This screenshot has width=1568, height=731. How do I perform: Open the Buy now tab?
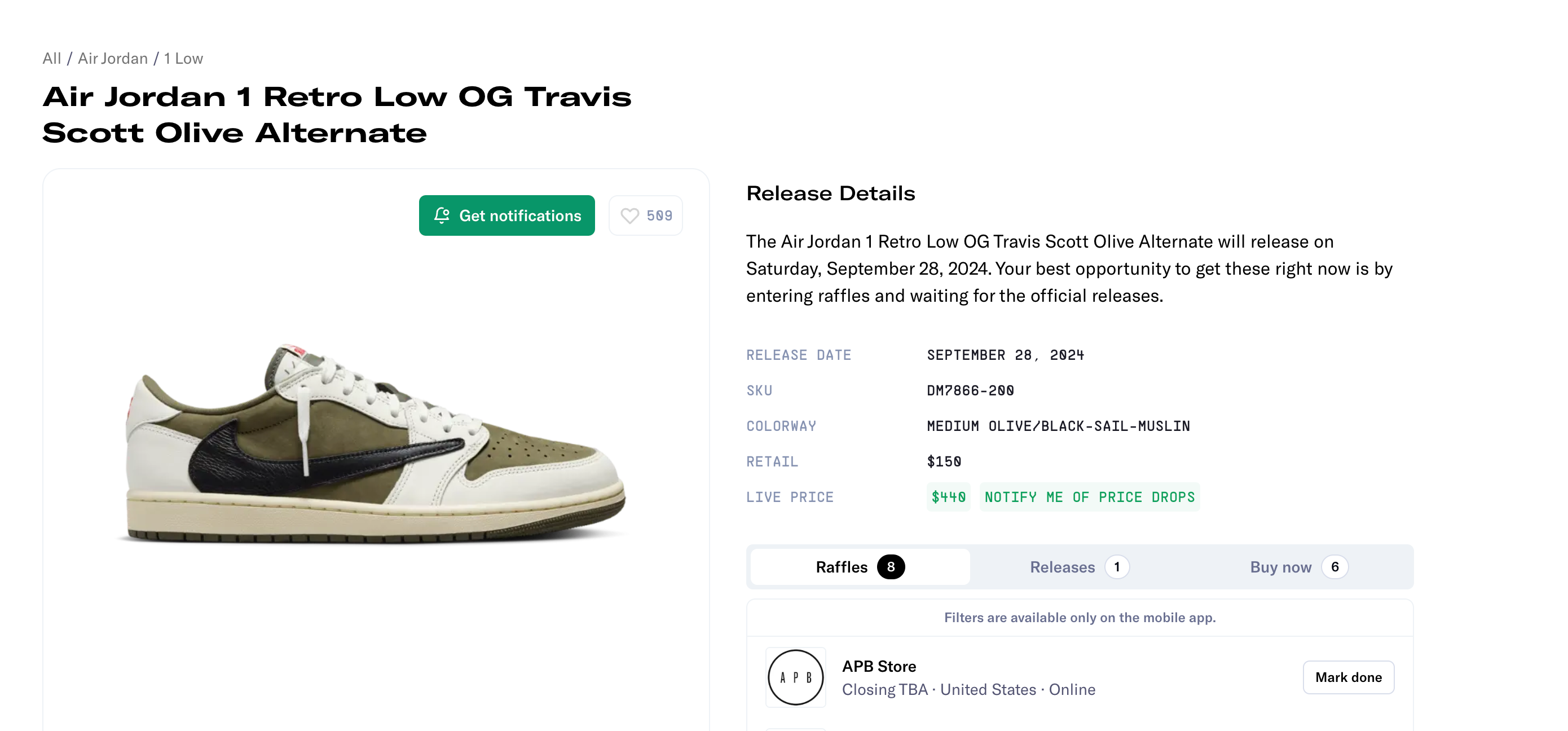pos(1298,567)
